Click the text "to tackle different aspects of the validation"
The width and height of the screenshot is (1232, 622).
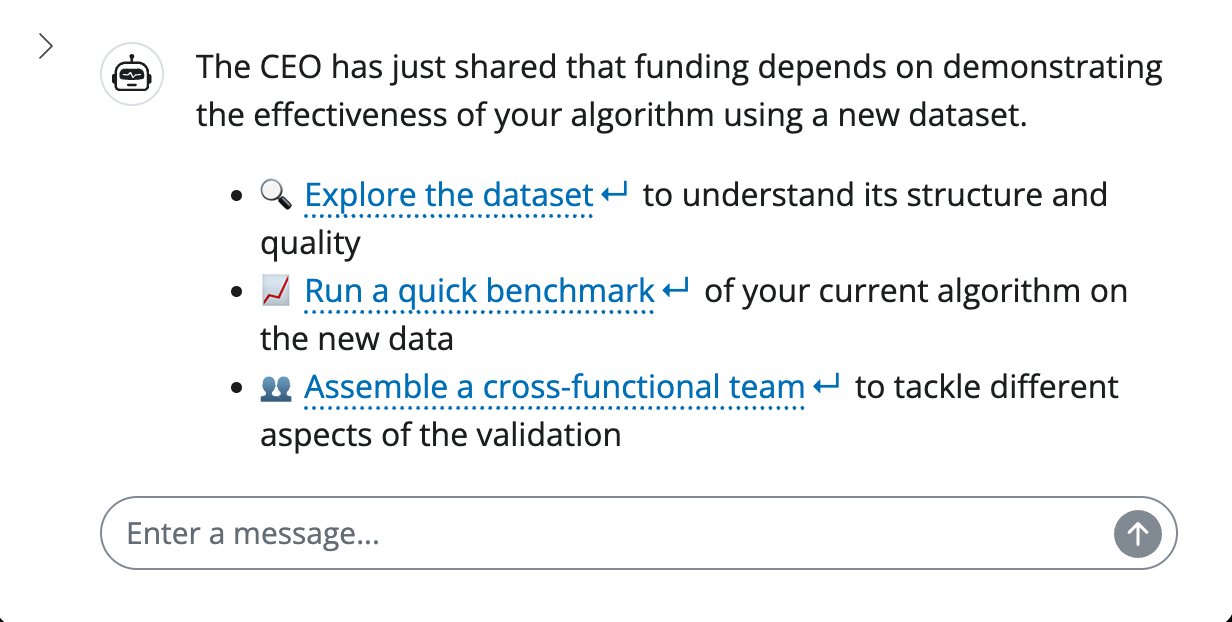click(986, 387)
